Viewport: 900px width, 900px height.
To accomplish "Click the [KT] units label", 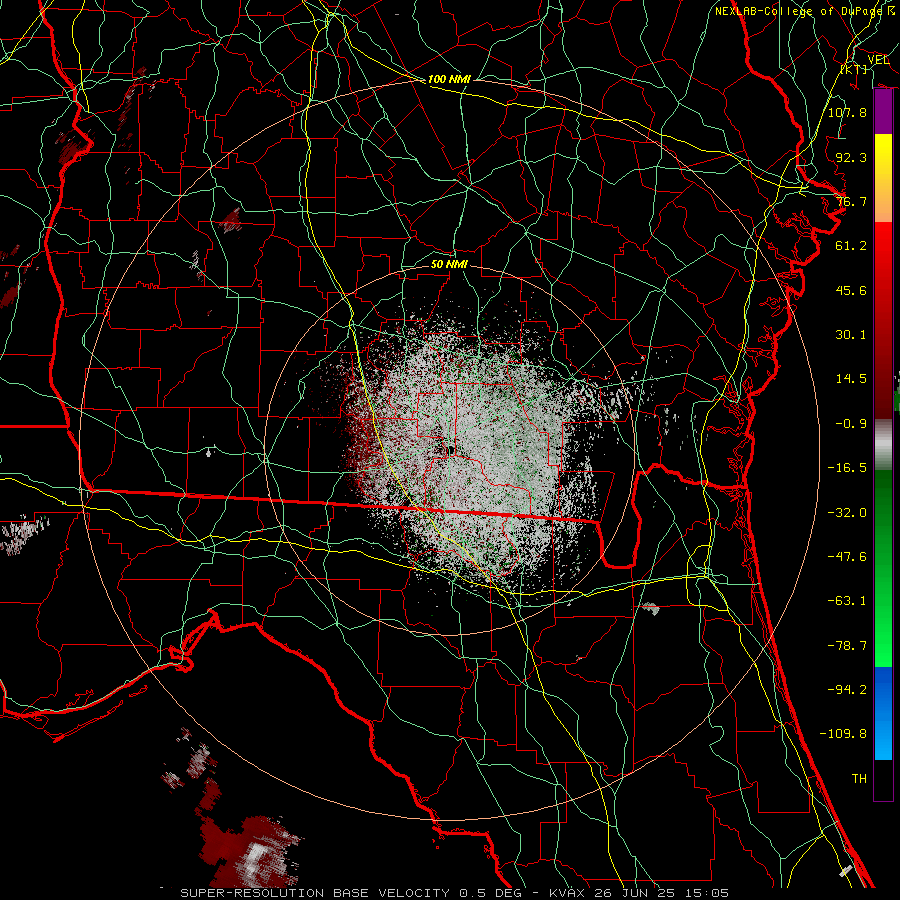I will (x=854, y=69).
